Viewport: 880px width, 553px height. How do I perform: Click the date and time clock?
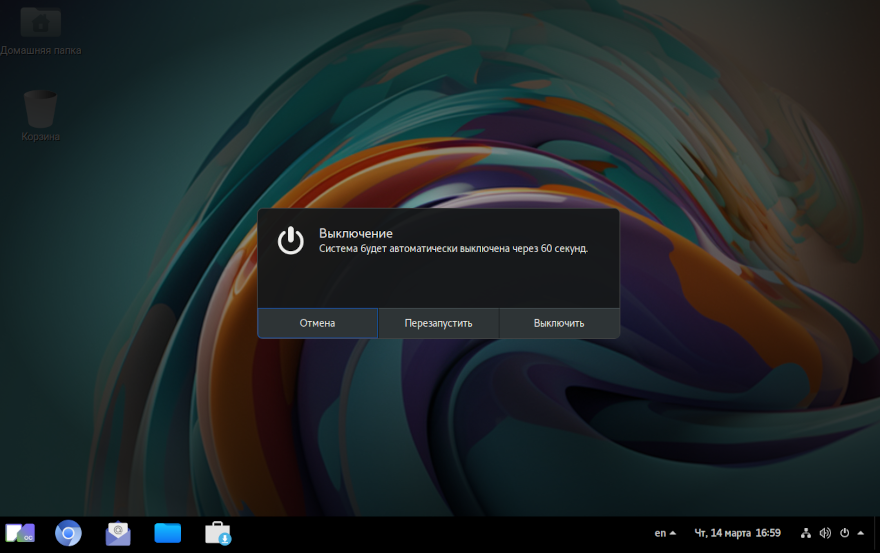point(737,533)
